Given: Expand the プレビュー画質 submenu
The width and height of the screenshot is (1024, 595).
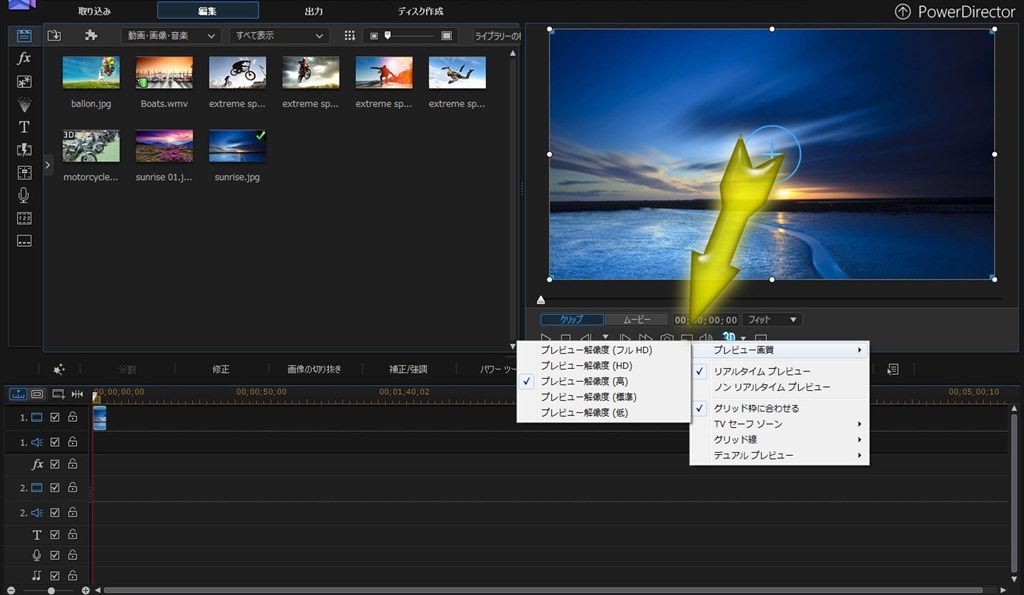Looking at the screenshot, I should (779, 350).
